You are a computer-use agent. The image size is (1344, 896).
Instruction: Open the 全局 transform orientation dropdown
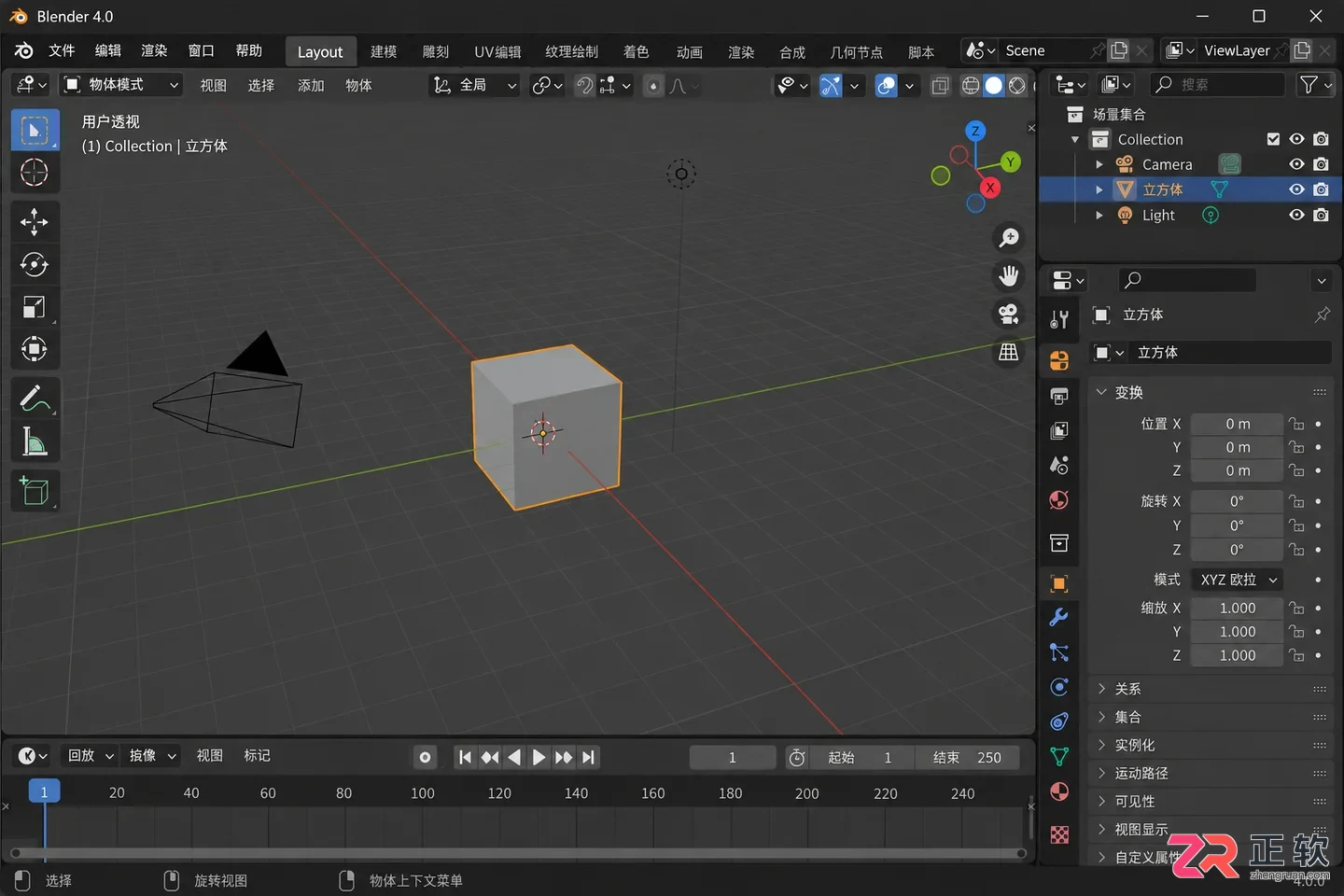pos(474,85)
